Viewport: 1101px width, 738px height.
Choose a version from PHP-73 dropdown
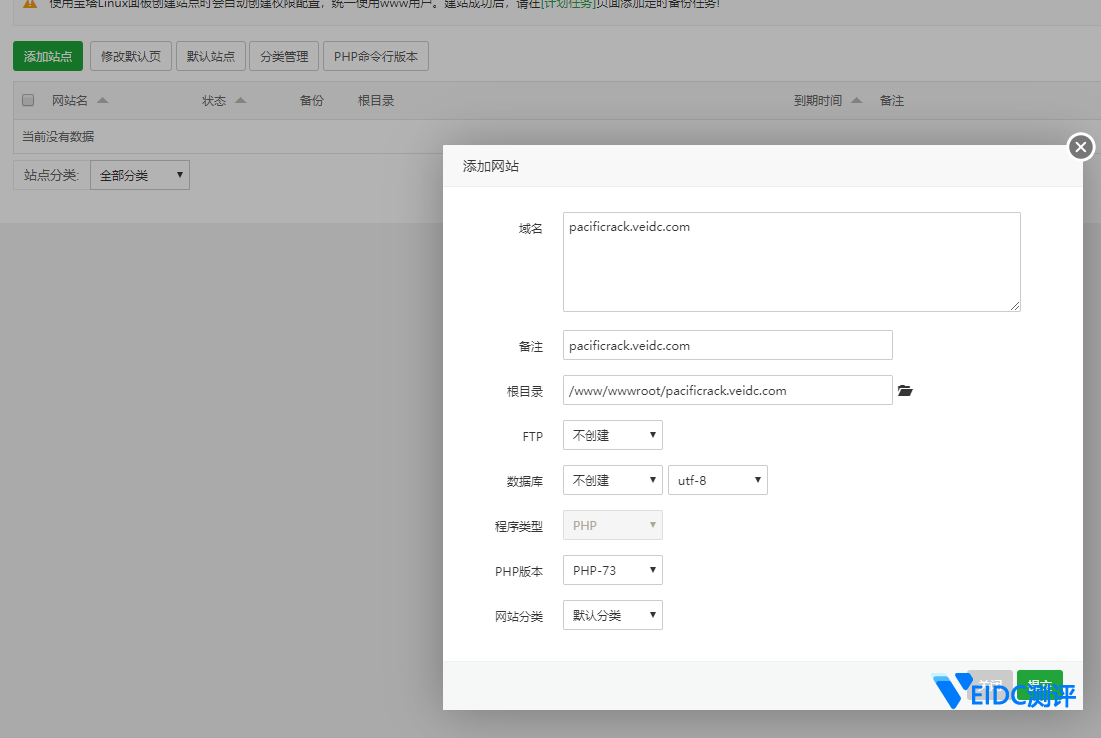pos(612,570)
